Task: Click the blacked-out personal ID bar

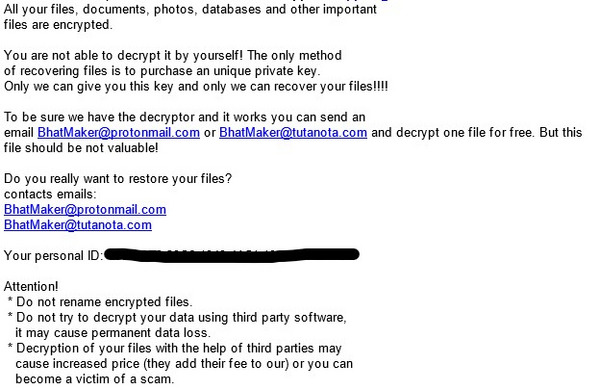Action: pos(232,255)
